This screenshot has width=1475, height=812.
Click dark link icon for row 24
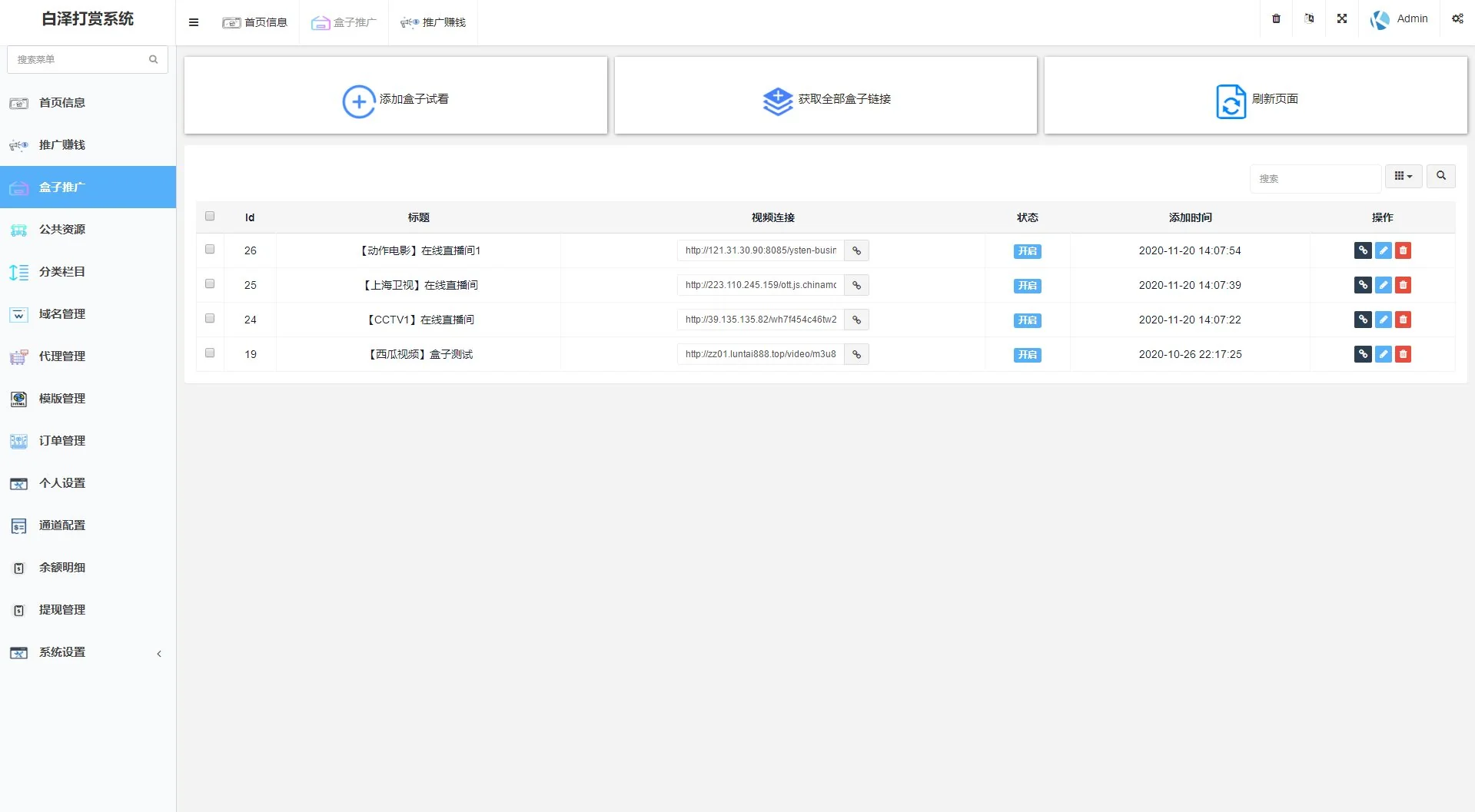click(x=1363, y=320)
